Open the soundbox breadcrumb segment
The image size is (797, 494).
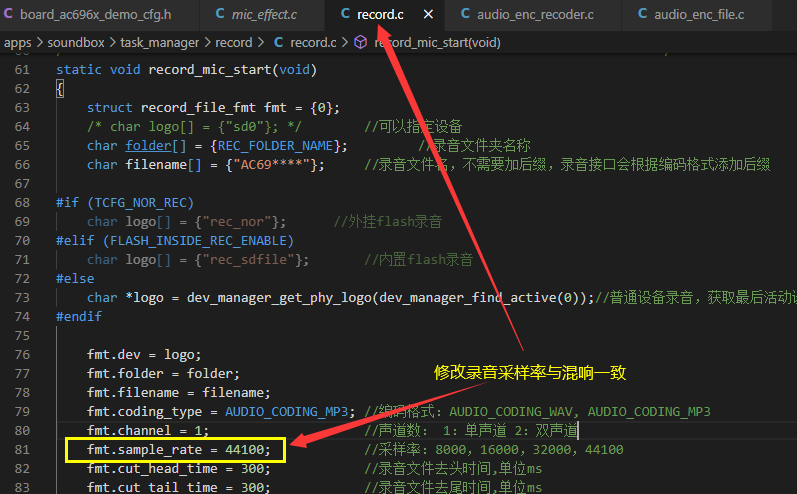point(76,43)
